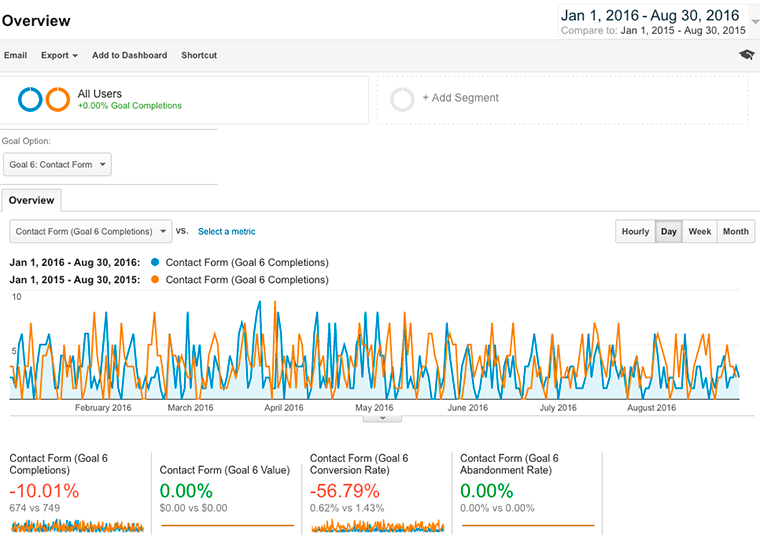
Task: Click the 0.00% vs 0.00% text
Action: point(497,508)
